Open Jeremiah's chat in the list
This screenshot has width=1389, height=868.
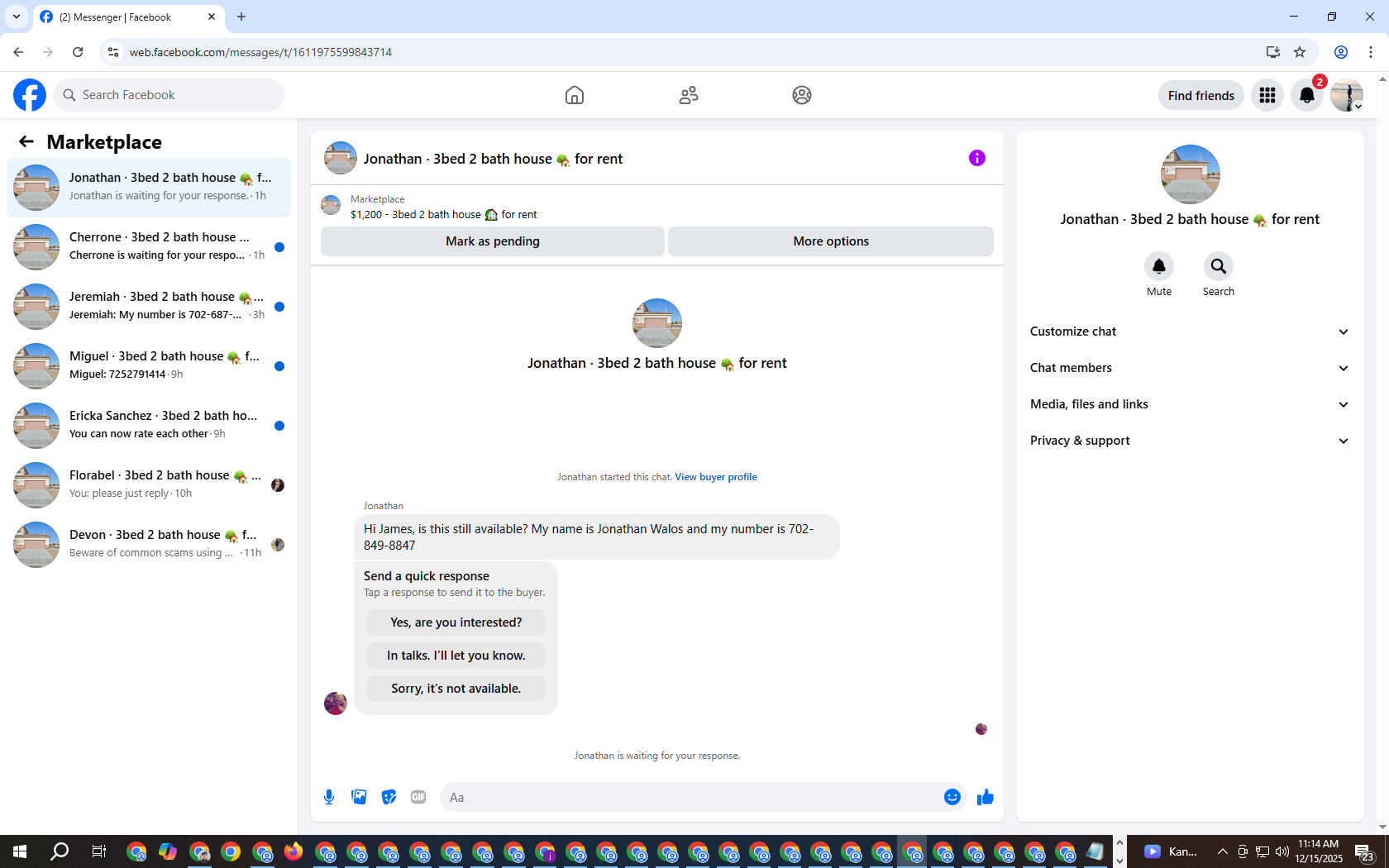149,307
